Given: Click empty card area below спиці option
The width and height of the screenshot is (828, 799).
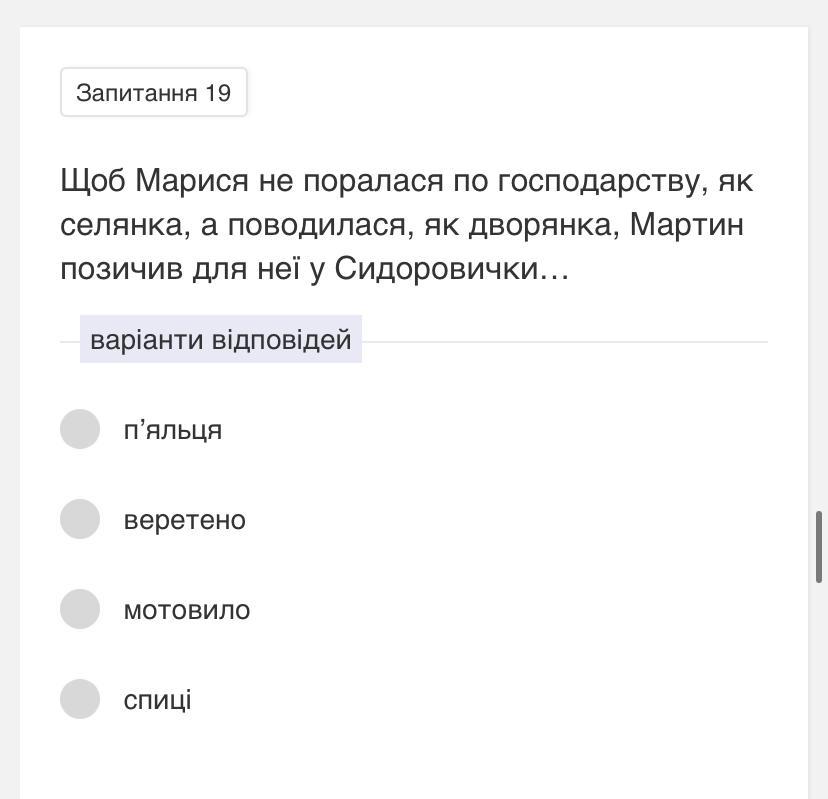Looking at the screenshot, I should [414, 760].
